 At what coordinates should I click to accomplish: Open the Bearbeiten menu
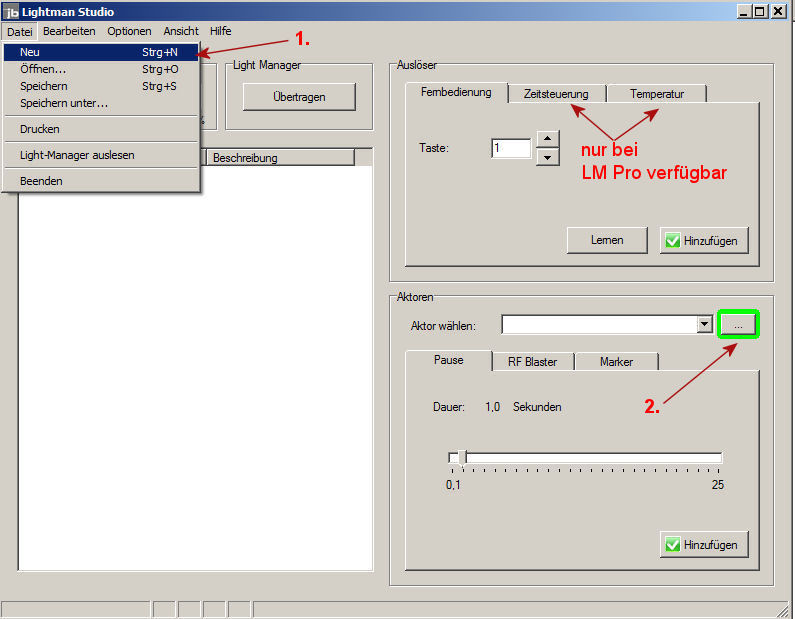(x=69, y=31)
